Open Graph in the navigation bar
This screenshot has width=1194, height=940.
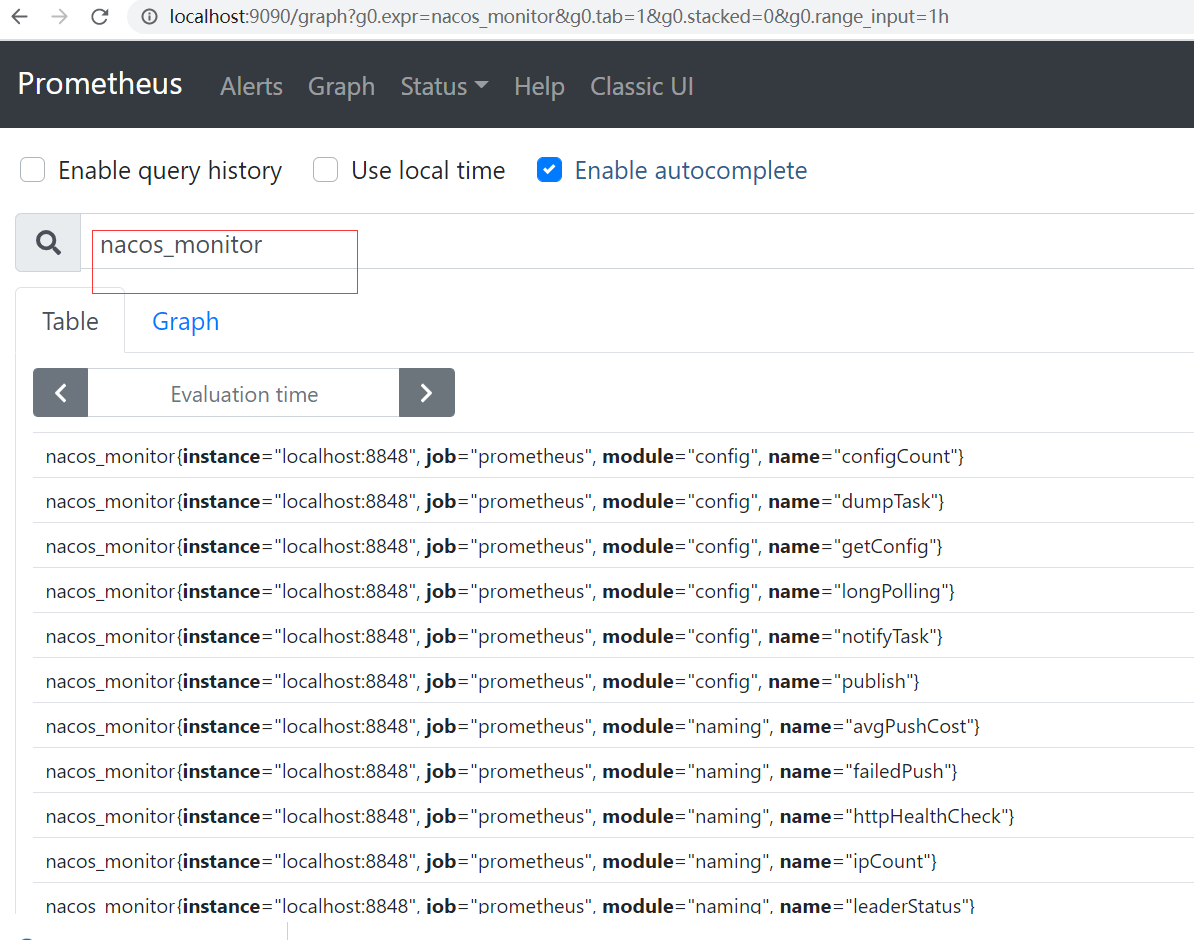click(341, 87)
